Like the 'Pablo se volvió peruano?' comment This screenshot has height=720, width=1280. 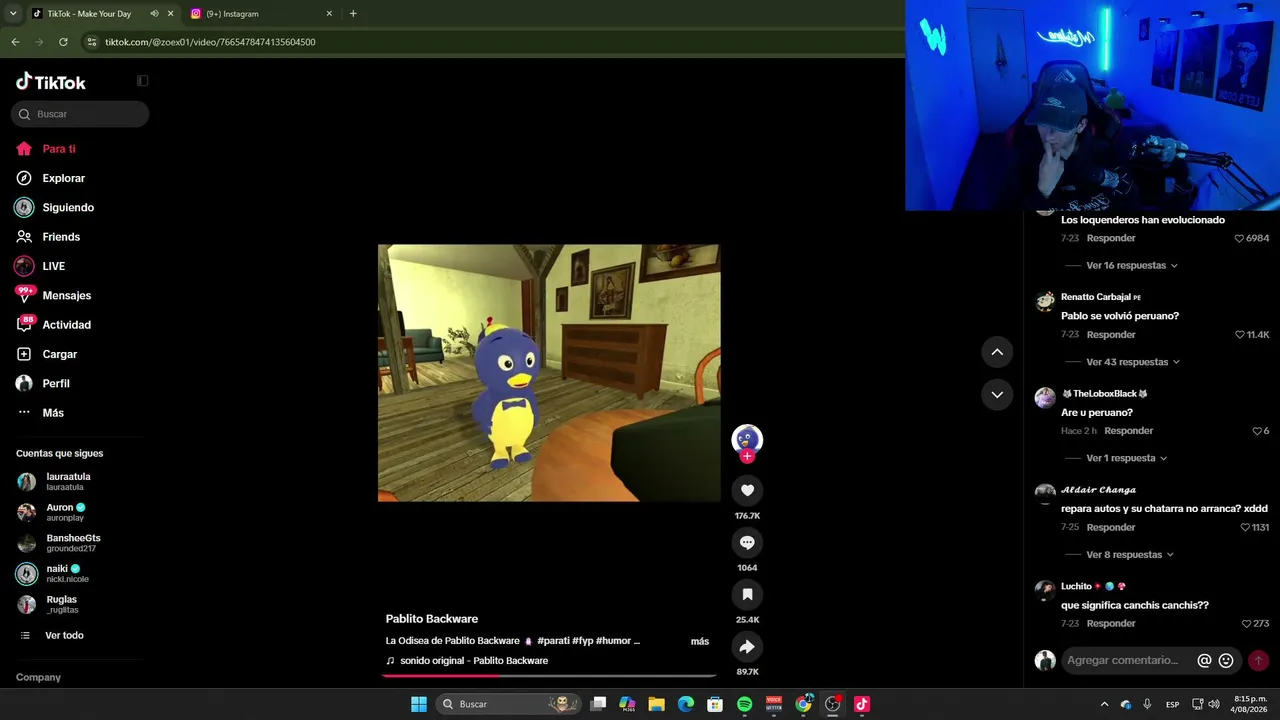tap(1239, 335)
